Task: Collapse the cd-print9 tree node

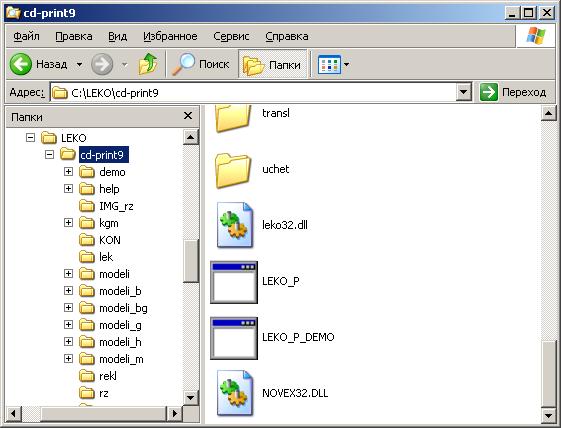Action: [49, 155]
